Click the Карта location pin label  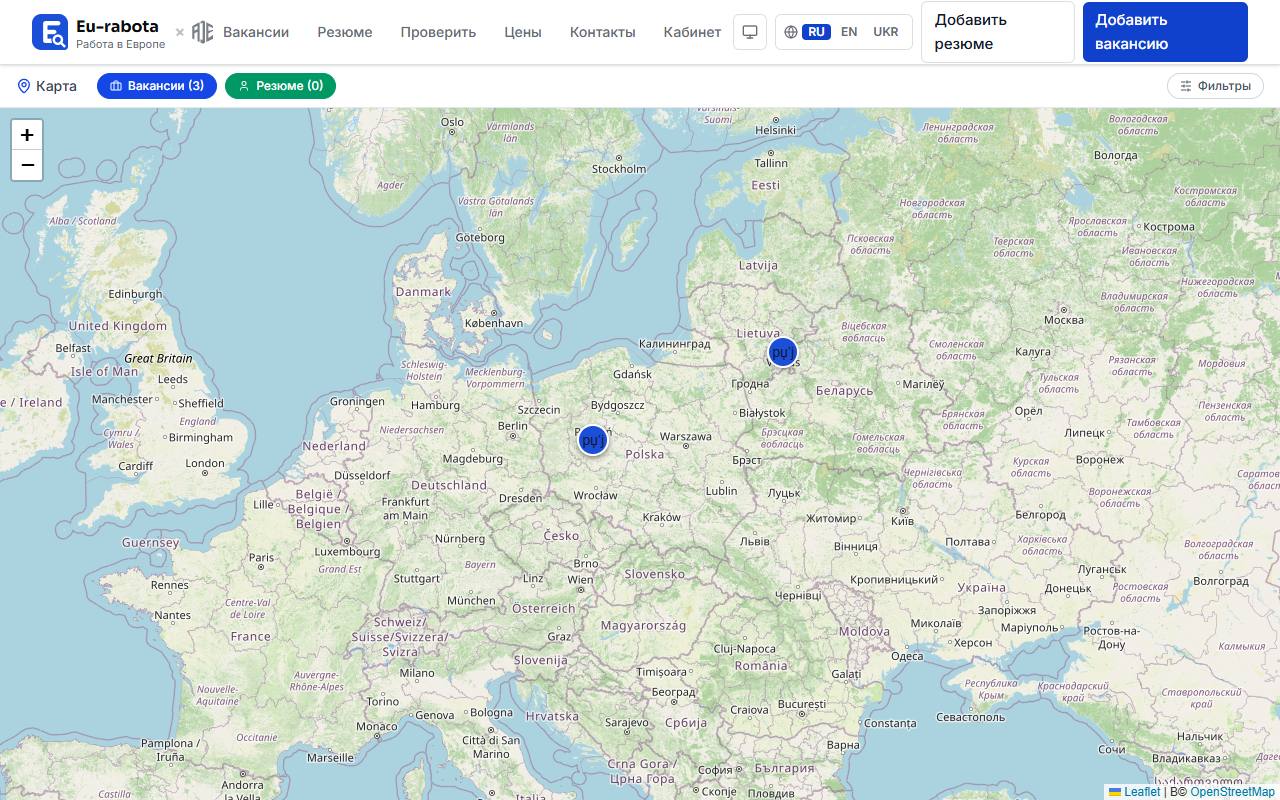[x=47, y=86]
